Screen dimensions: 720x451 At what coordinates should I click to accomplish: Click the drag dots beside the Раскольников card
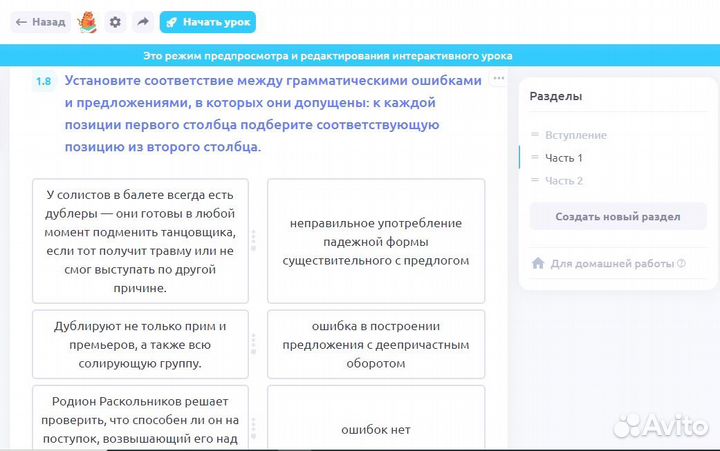pyautogui.click(x=253, y=428)
